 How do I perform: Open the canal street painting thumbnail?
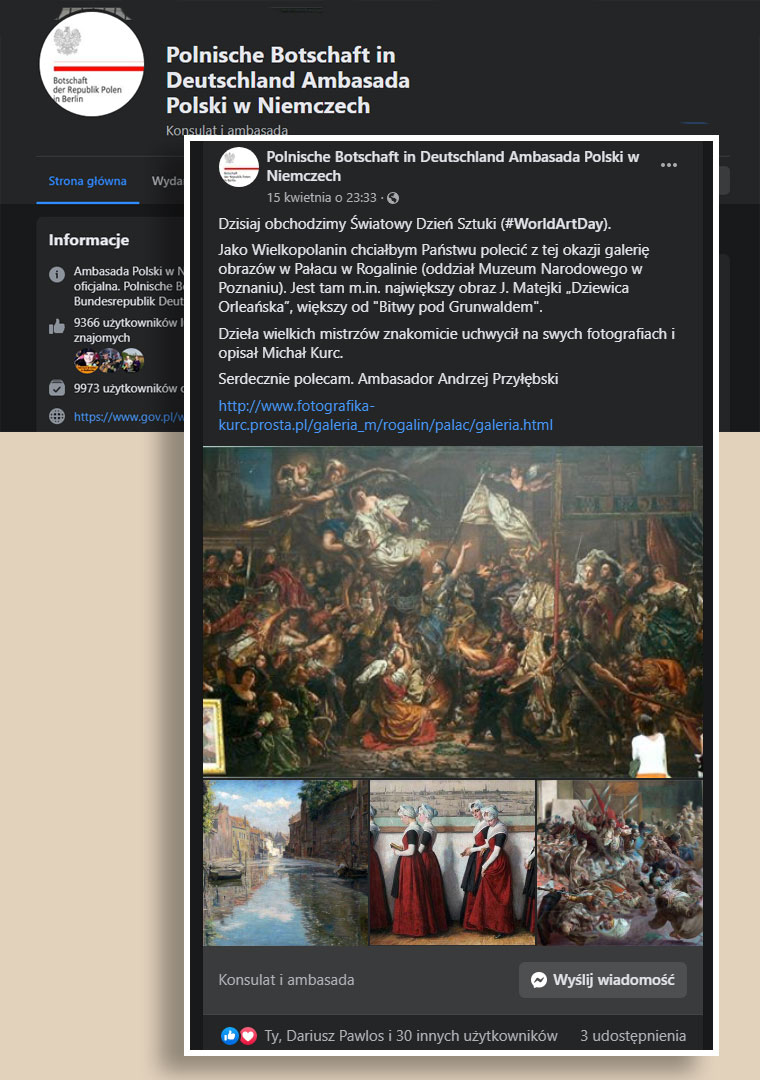286,862
